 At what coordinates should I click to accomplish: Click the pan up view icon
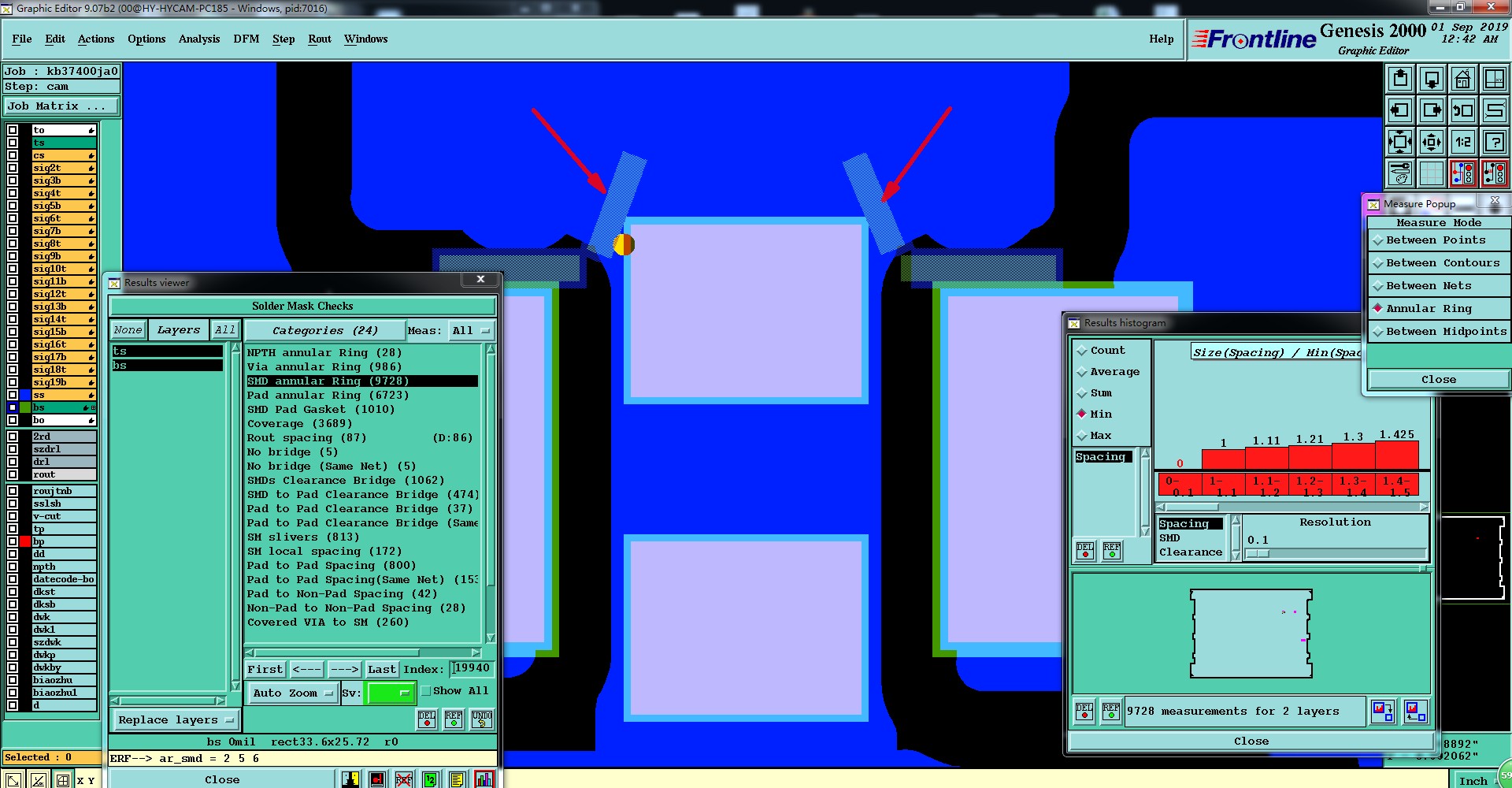click(x=1400, y=79)
